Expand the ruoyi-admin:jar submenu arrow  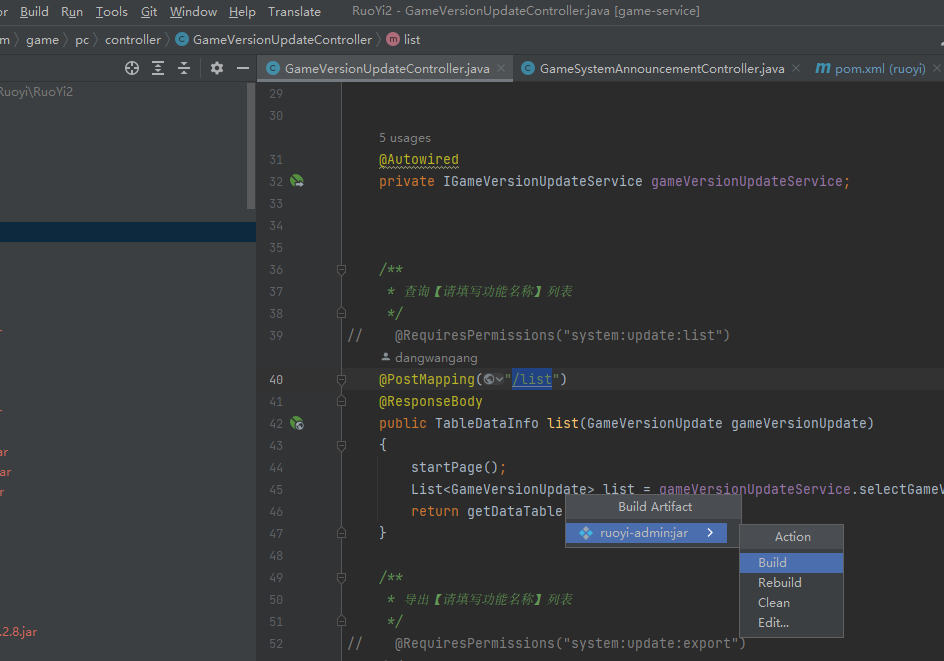click(710, 533)
